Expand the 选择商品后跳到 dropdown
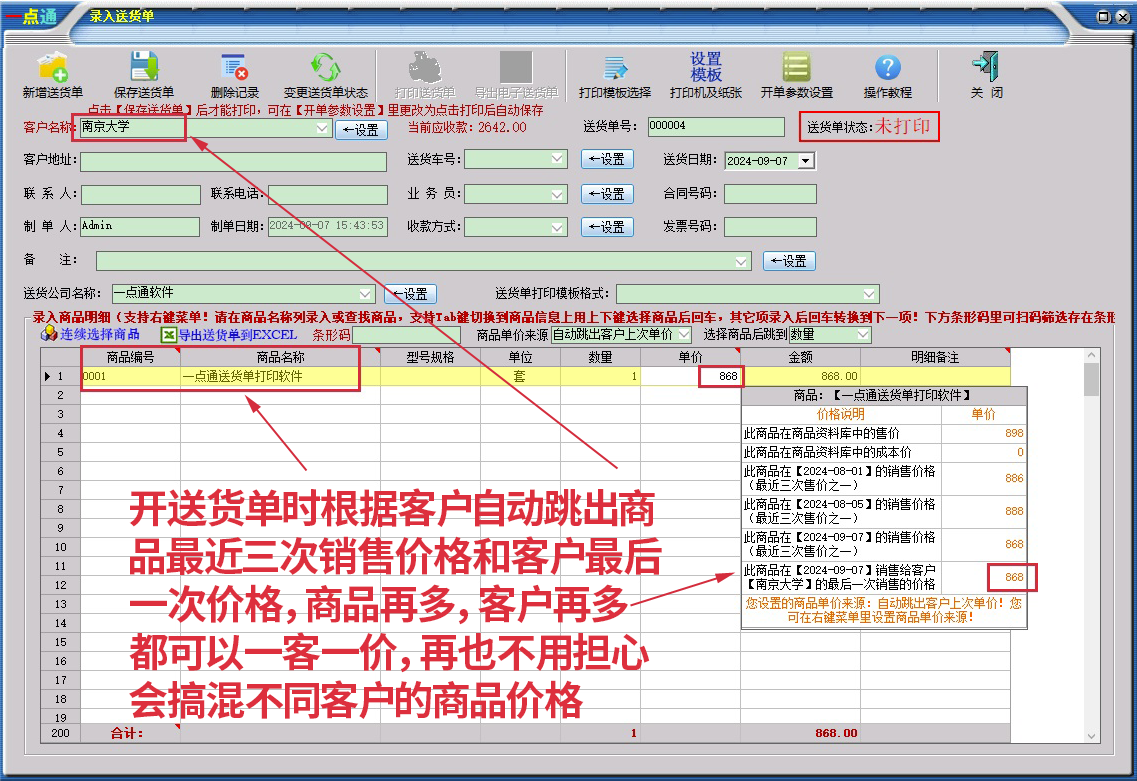The height and width of the screenshot is (781, 1137). [863, 334]
